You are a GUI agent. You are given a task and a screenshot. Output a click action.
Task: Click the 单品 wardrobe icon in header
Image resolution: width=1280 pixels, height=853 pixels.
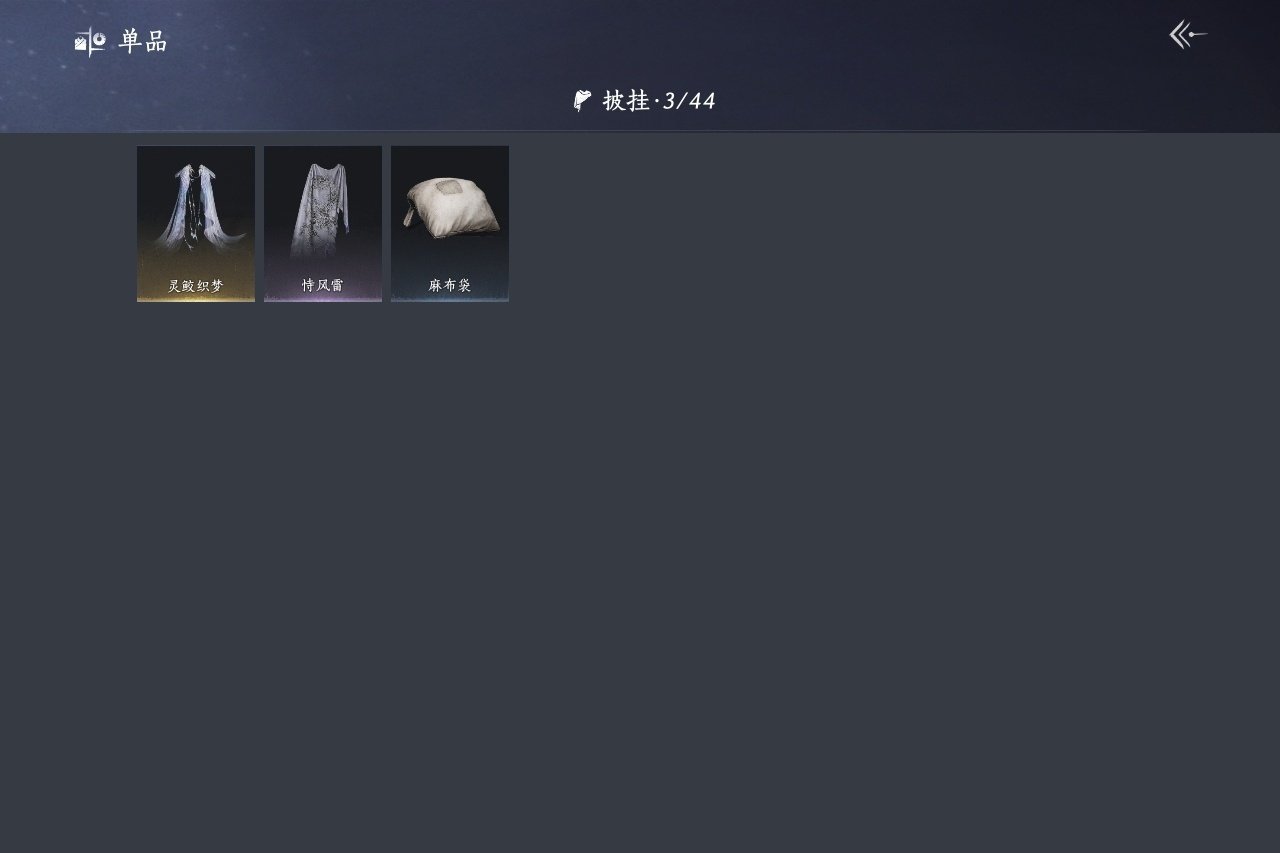[90, 41]
